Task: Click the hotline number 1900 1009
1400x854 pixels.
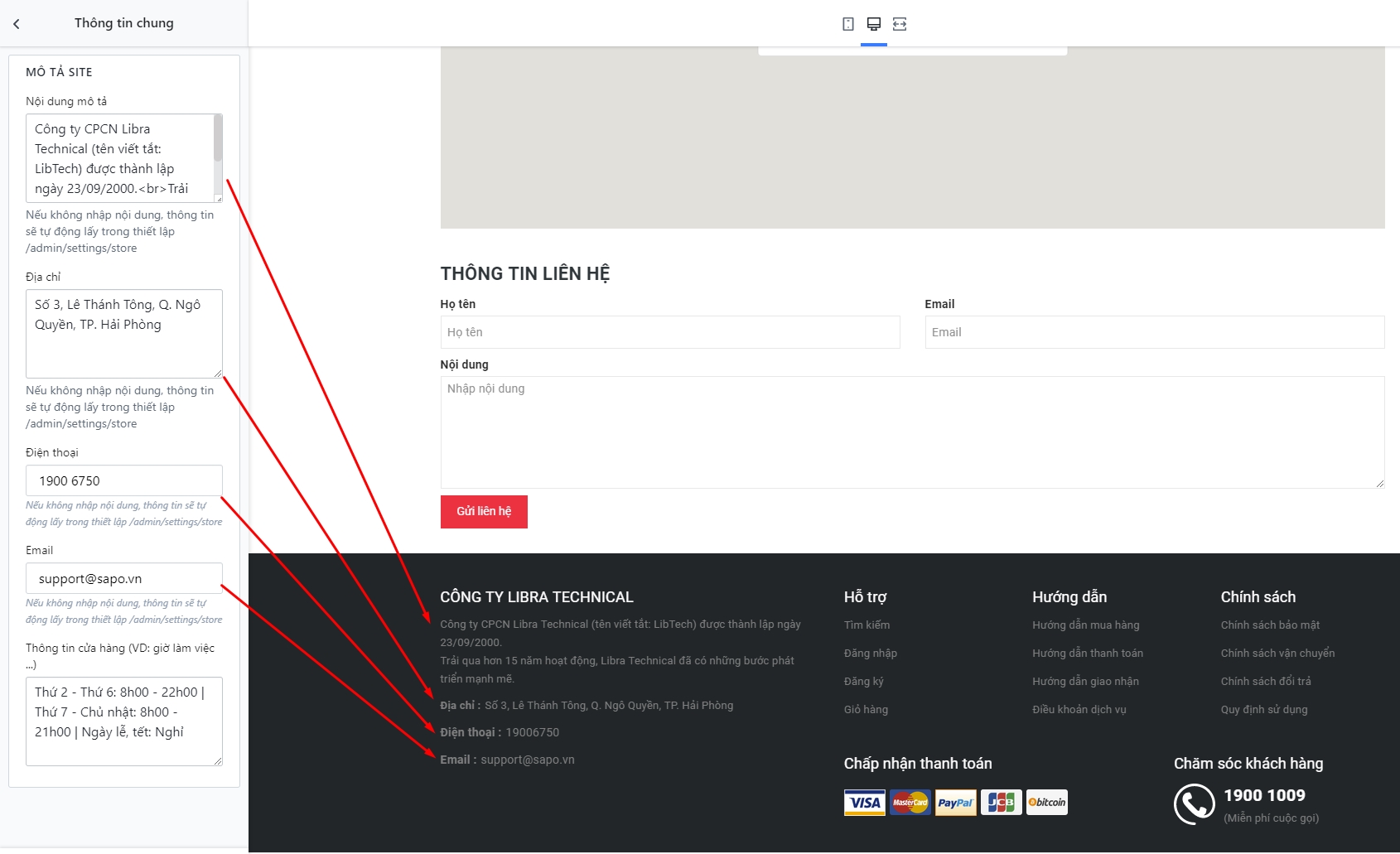Action: click(x=1265, y=796)
